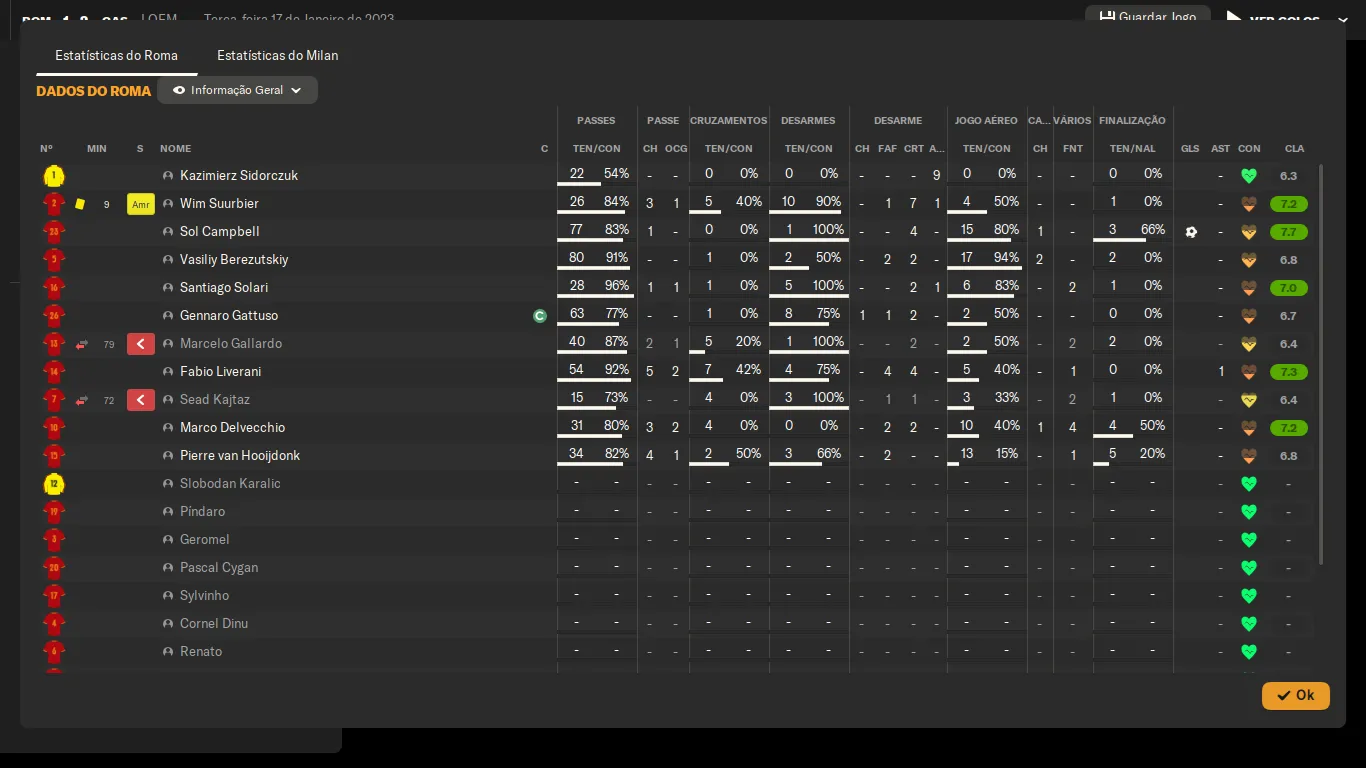Image resolution: width=1366 pixels, height=768 pixels.
Task: Click Sead Kajtaz's substitution swap arrows icon
Action: click(82, 400)
